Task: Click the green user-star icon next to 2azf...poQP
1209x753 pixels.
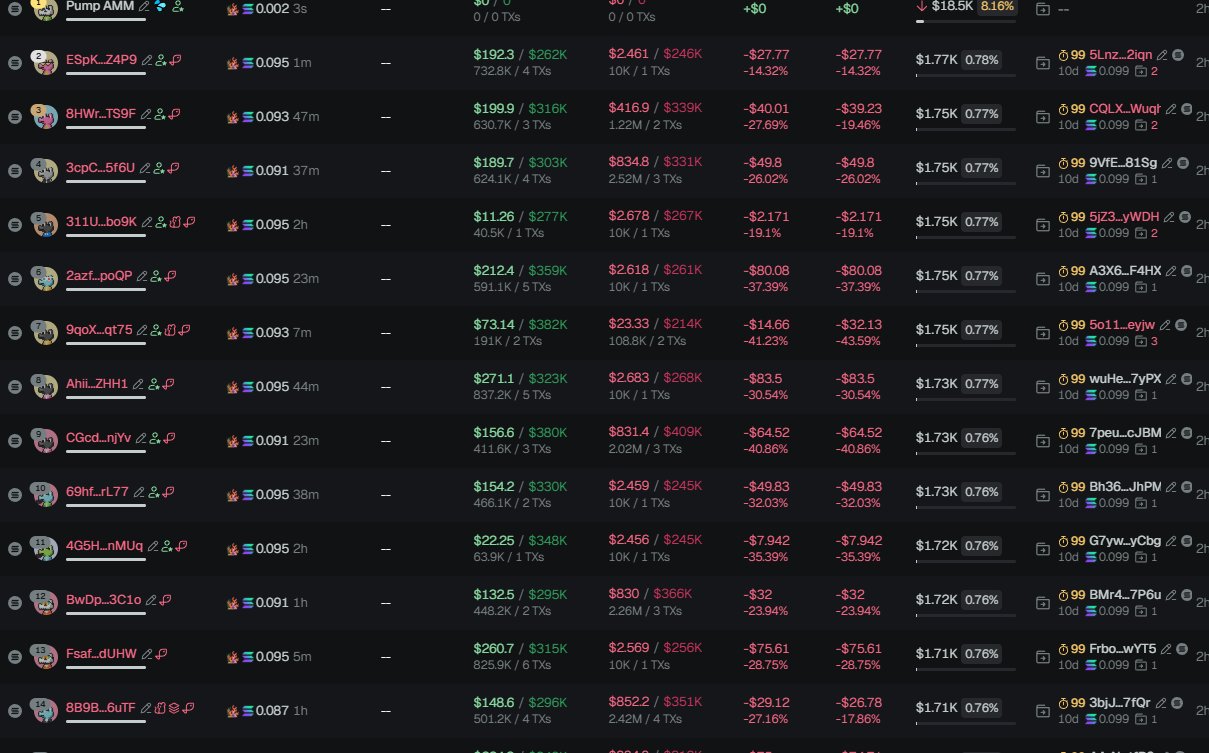Action: 156,276
